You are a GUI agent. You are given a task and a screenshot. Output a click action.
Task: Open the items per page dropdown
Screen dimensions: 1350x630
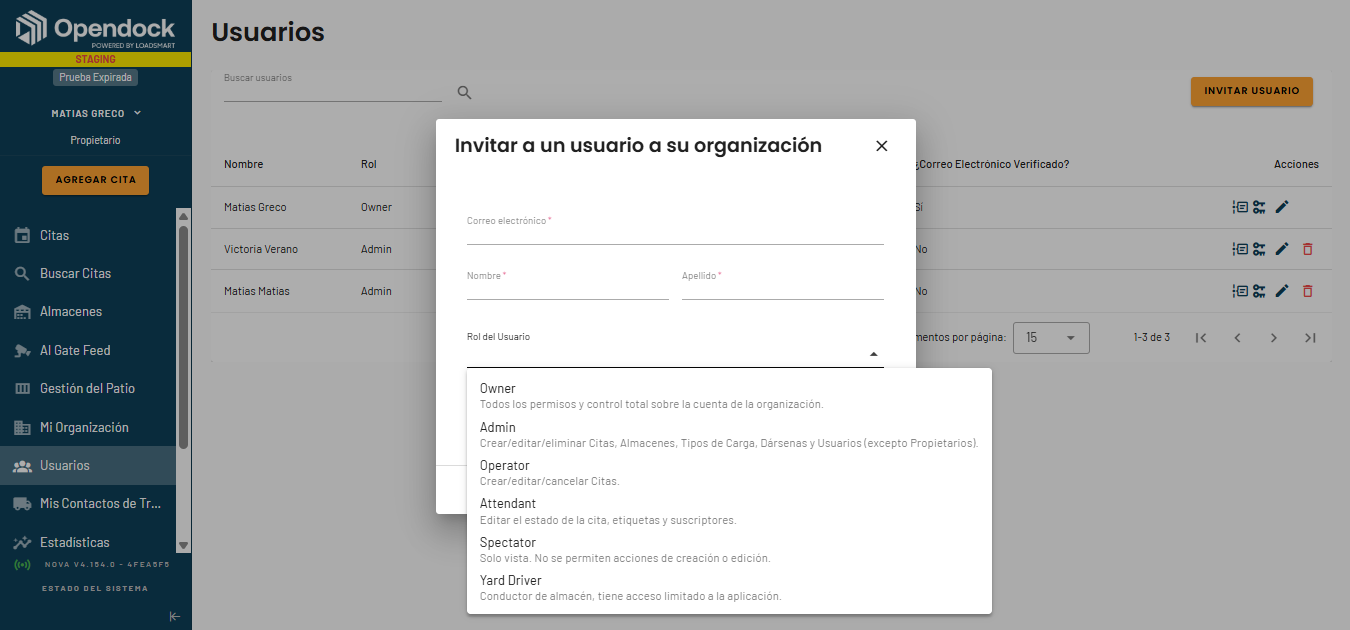pyautogui.click(x=1051, y=338)
